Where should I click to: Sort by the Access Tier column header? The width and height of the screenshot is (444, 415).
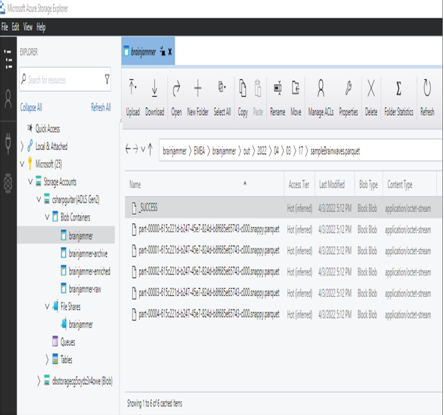[x=299, y=184]
